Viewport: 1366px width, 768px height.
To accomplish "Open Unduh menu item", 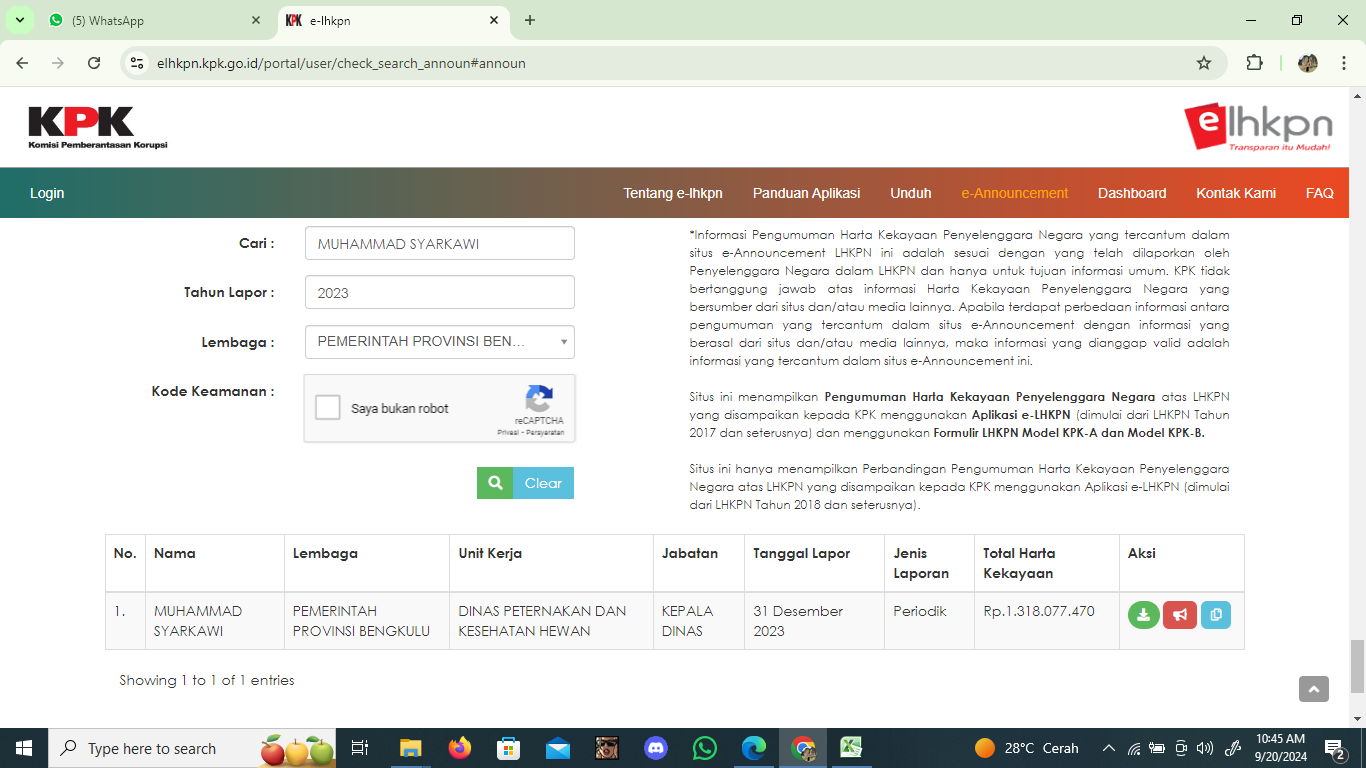I will pyautogui.click(x=911, y=193).
